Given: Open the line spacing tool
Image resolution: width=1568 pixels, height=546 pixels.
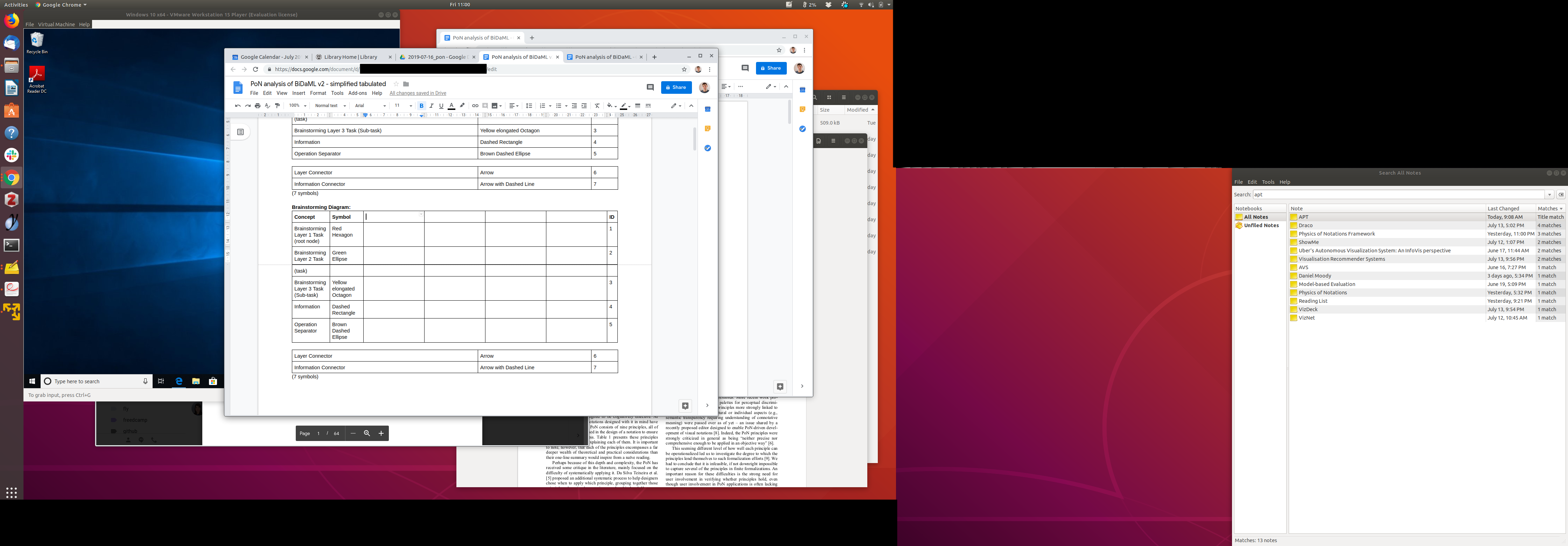Looking at the screenshot, I should point(529,106).
